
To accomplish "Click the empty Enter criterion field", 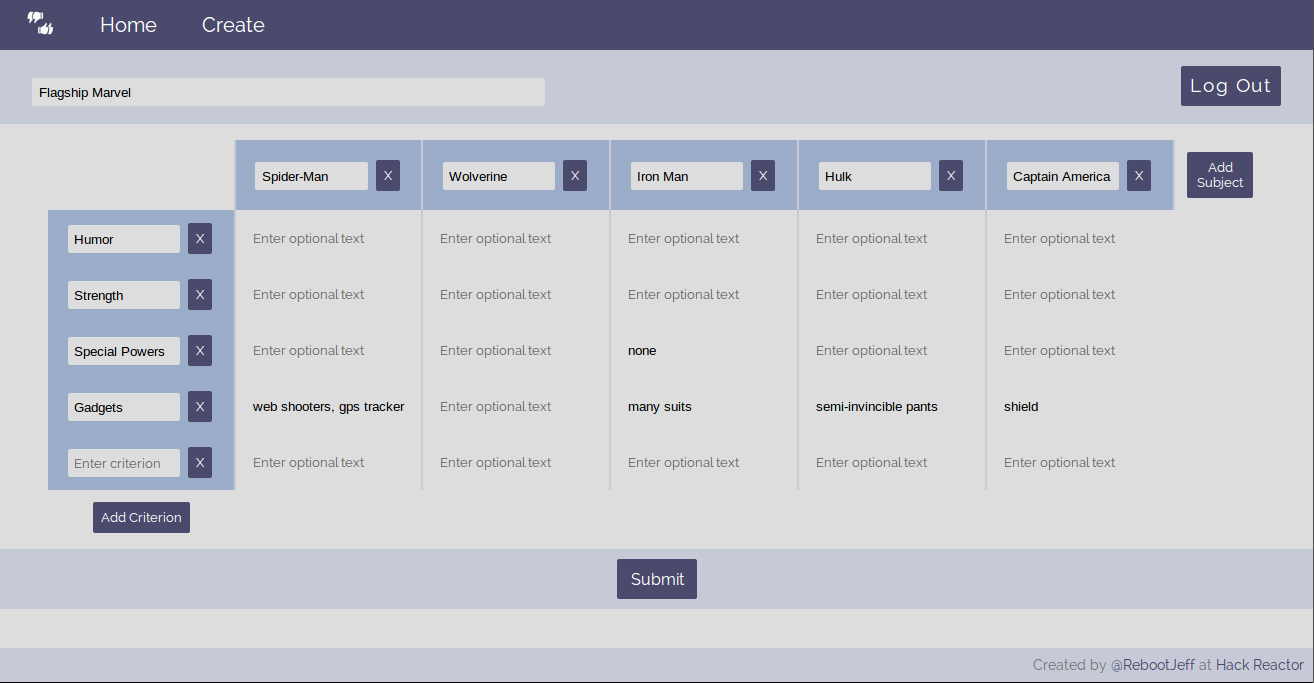I will tap(124, 463).
